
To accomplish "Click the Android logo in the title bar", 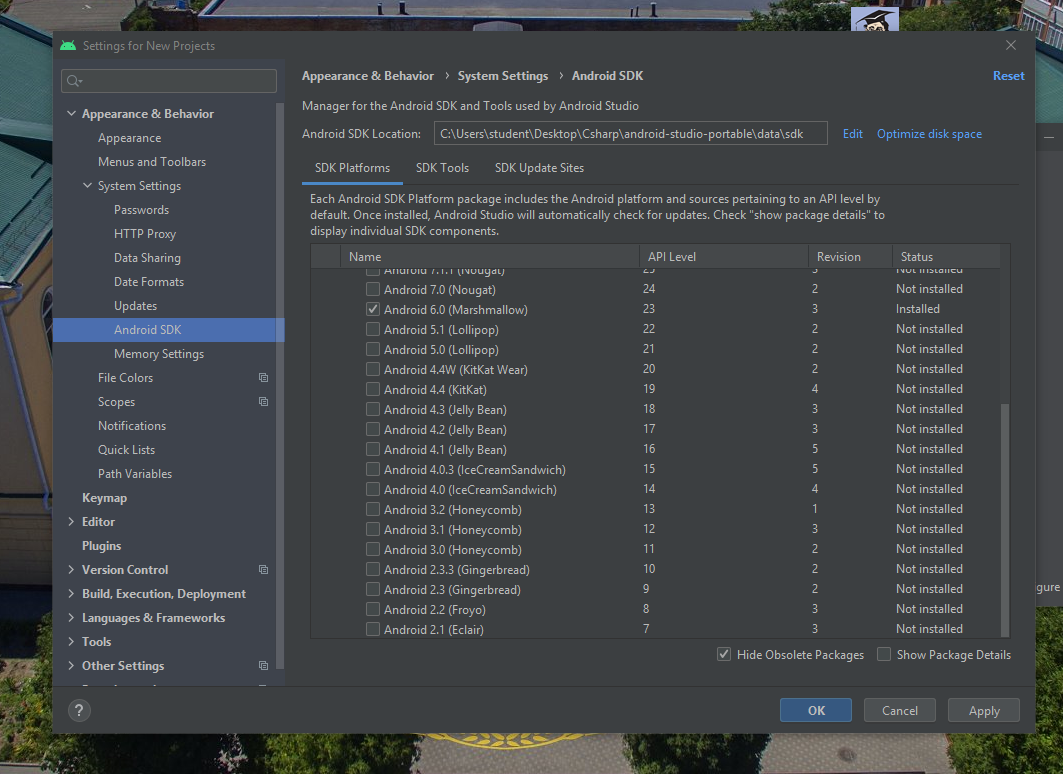I will tap(68, 45).
